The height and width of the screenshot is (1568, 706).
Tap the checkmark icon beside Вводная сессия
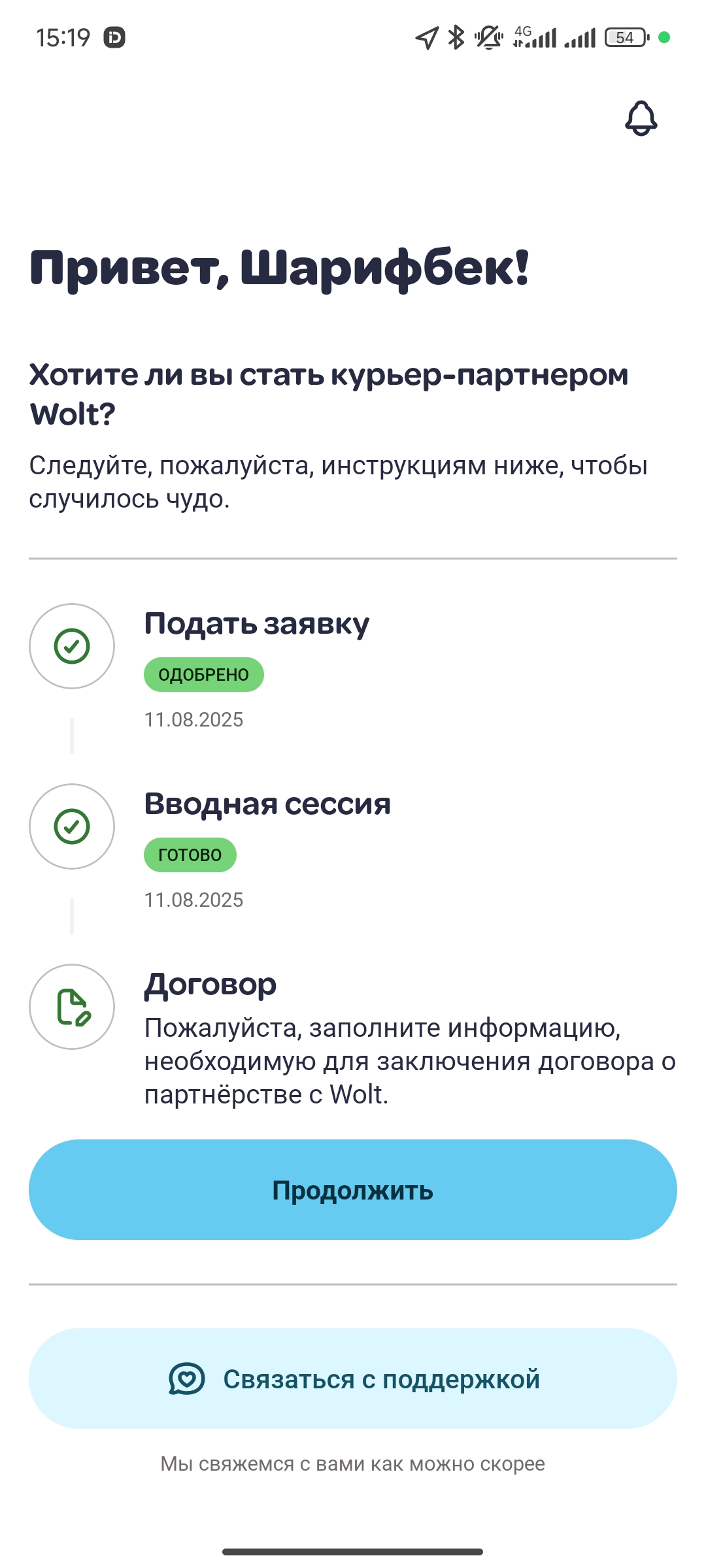tap(72, 826)
